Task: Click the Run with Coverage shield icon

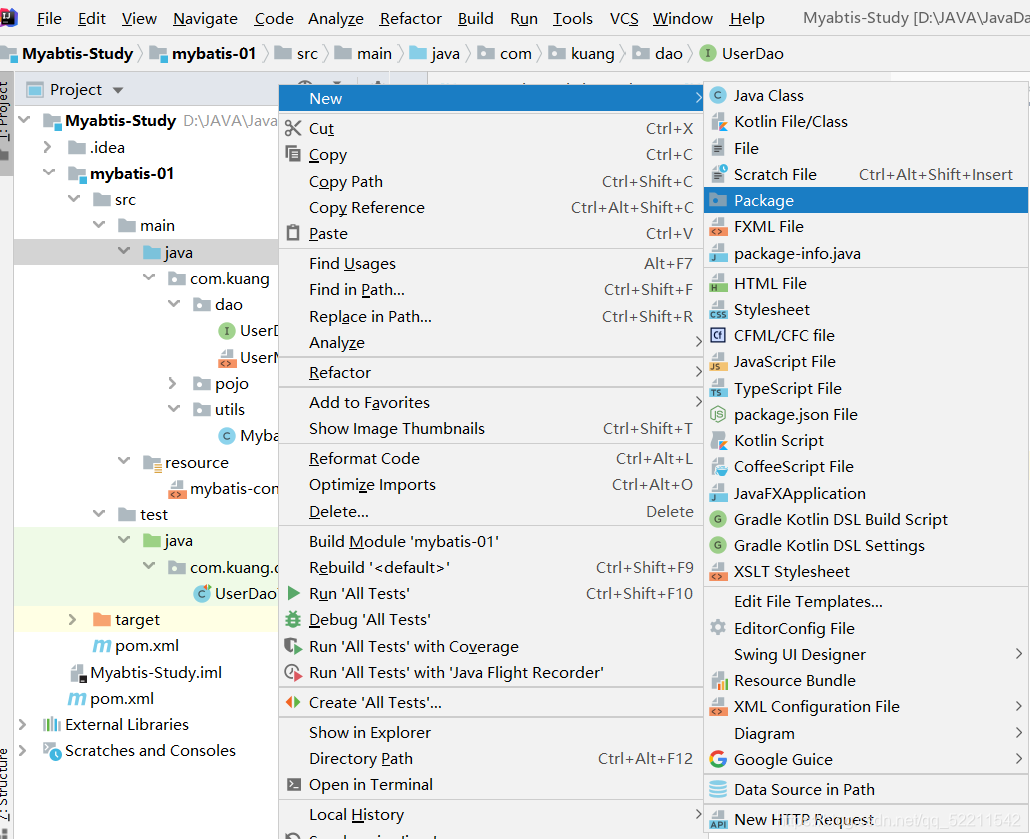Action: pos(293,646)
